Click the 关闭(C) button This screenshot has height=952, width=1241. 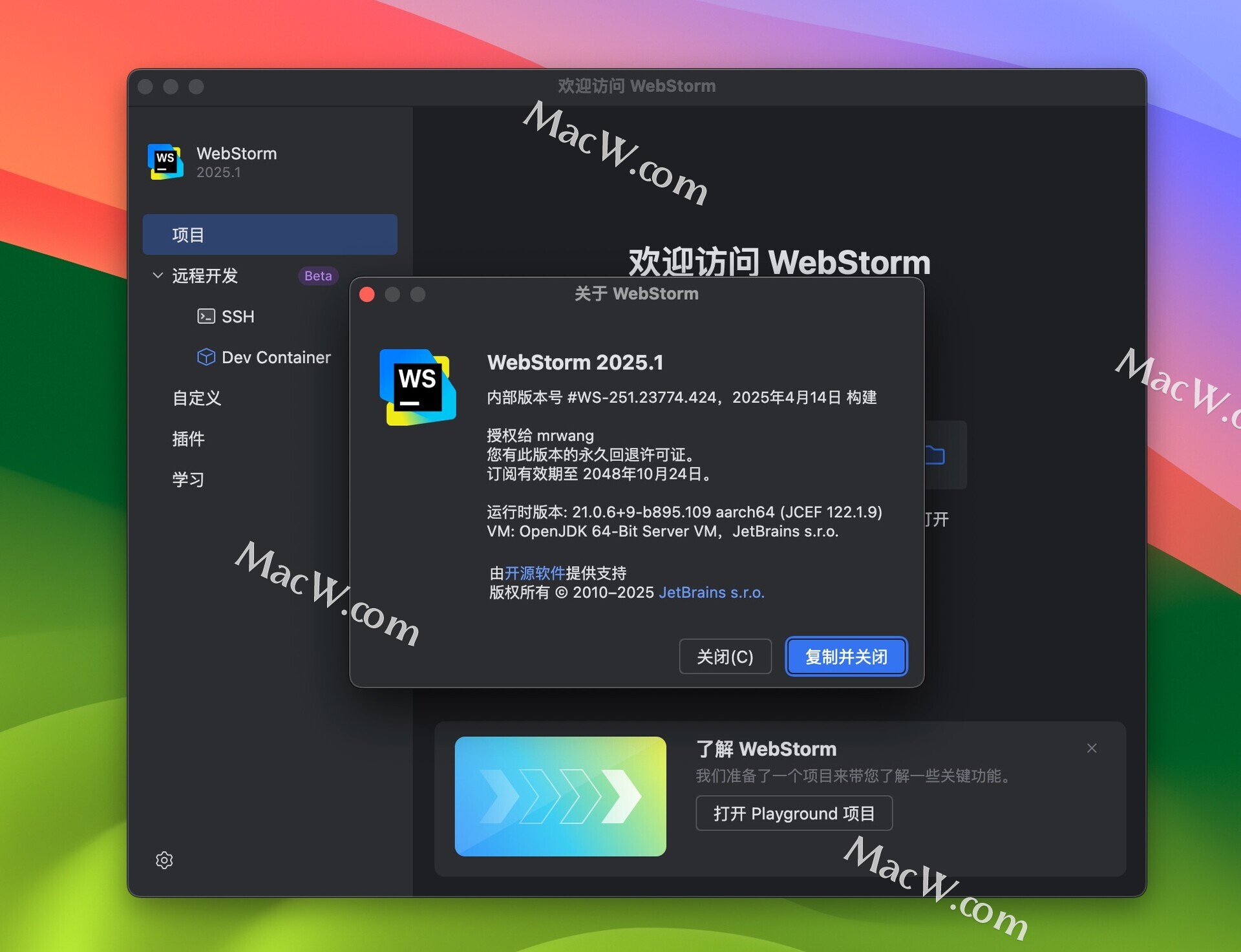725,657
